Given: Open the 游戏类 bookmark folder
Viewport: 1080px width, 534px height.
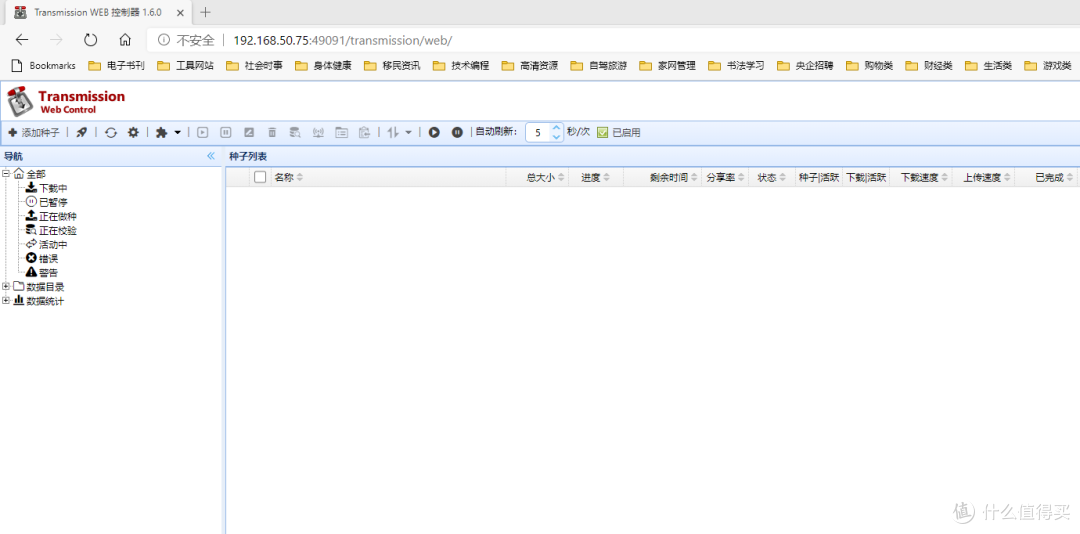Looking at the screenshot, I should click(1048, 66).
